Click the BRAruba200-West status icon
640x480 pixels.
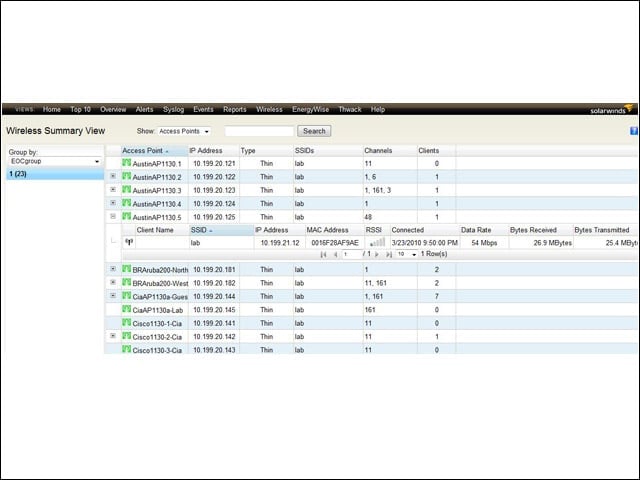[127, 282]
